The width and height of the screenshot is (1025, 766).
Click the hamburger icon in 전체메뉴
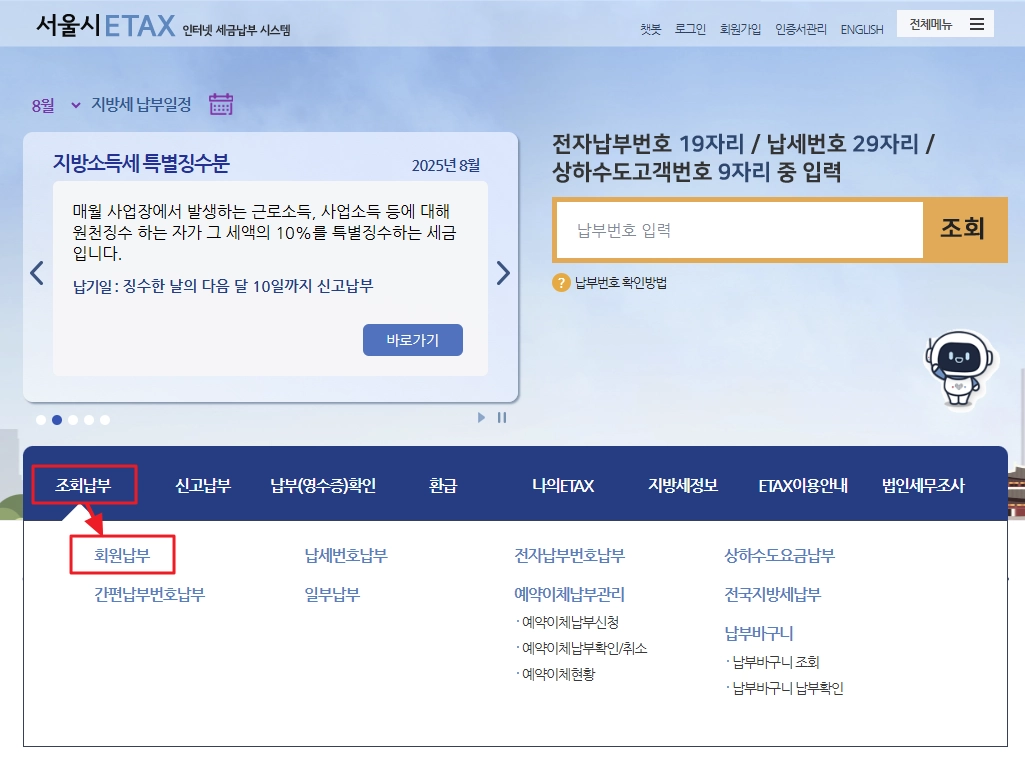click(977, 24)
